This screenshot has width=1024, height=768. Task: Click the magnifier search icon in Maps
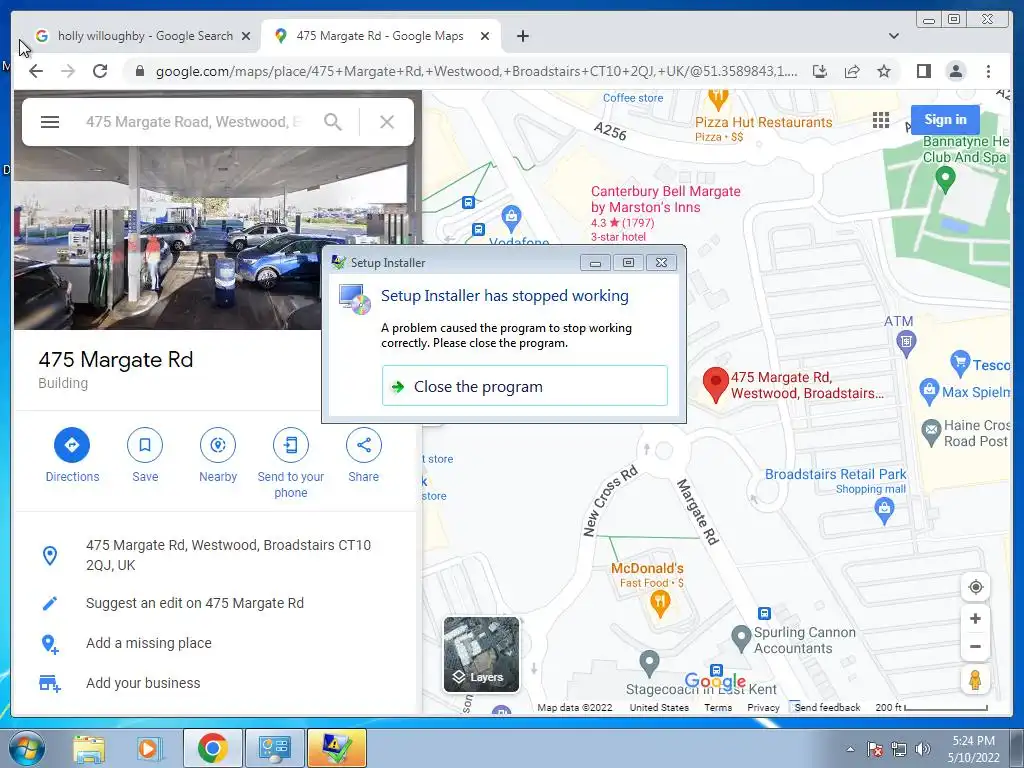(x=333, y=122)
